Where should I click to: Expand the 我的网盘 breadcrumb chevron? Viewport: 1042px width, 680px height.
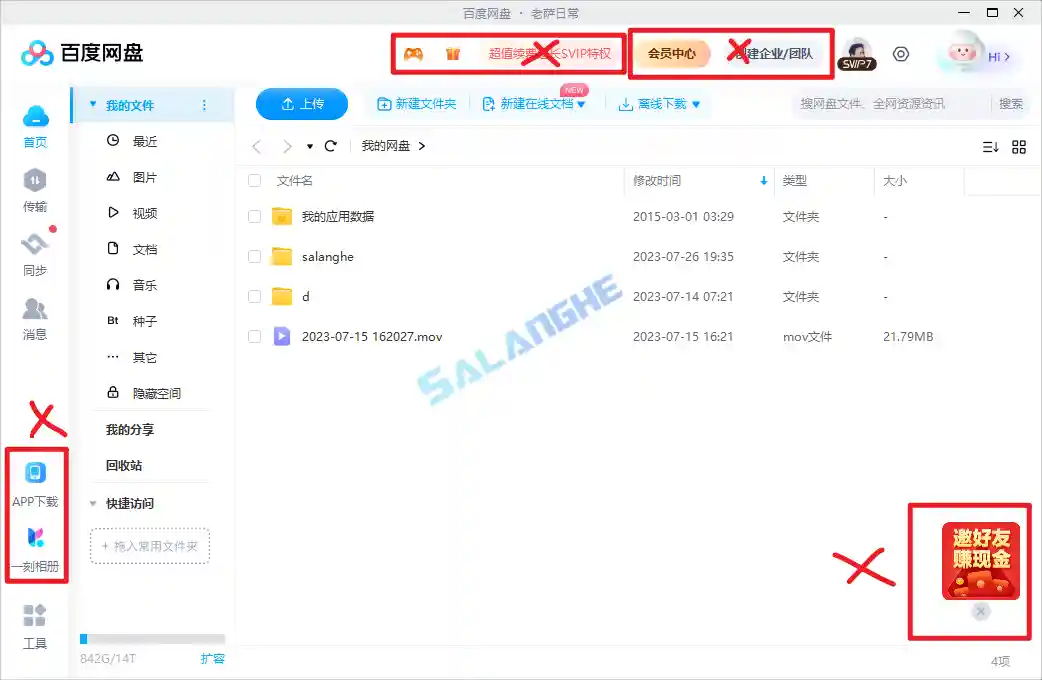(x=421, y=146)
